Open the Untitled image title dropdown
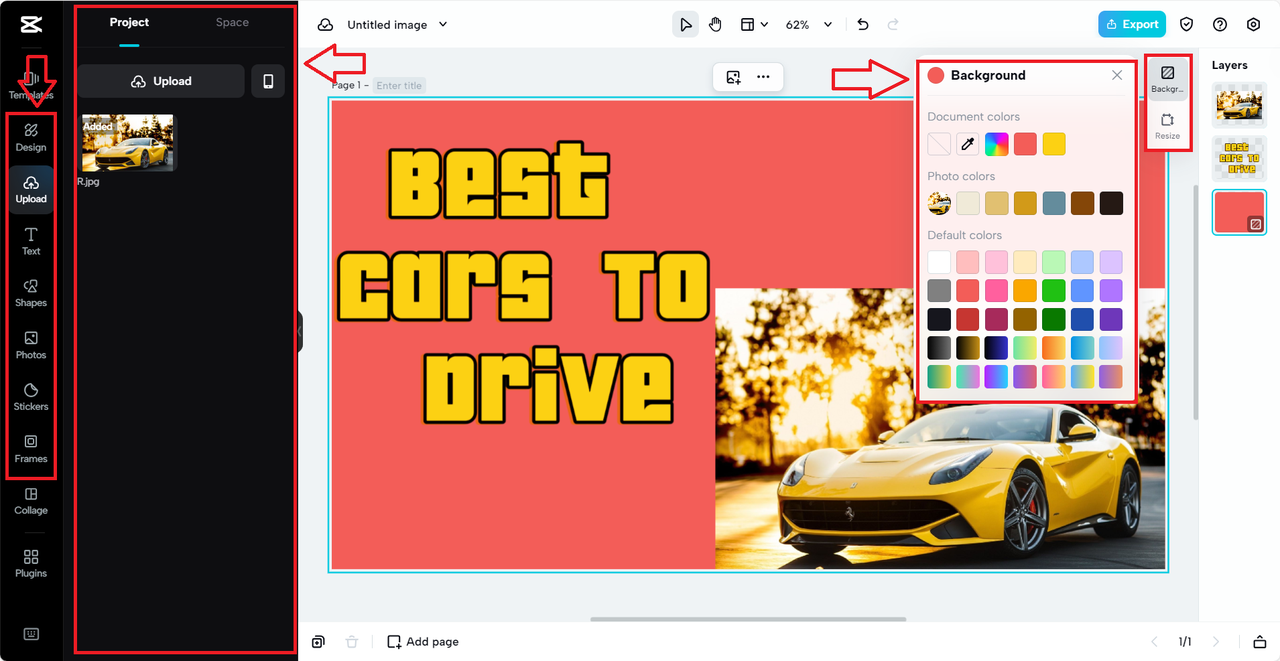Image resolution: width=1280 pixels, height=661 pixels. tap(398, 25)
